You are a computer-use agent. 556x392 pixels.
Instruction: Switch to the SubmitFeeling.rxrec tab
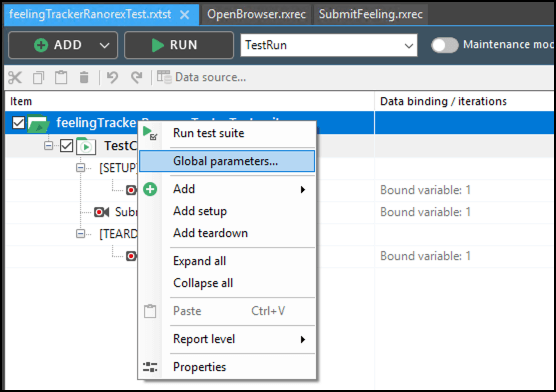coord(371,15)
